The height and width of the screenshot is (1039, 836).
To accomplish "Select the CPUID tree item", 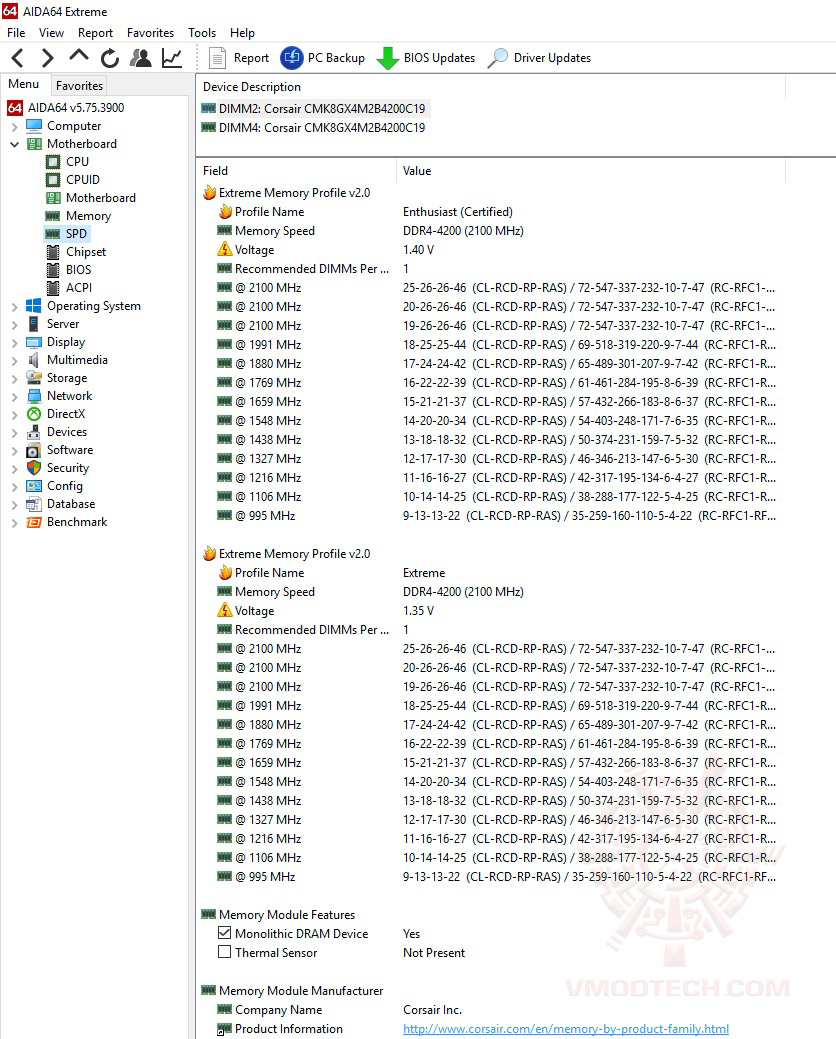I will (x=83, y=180).
